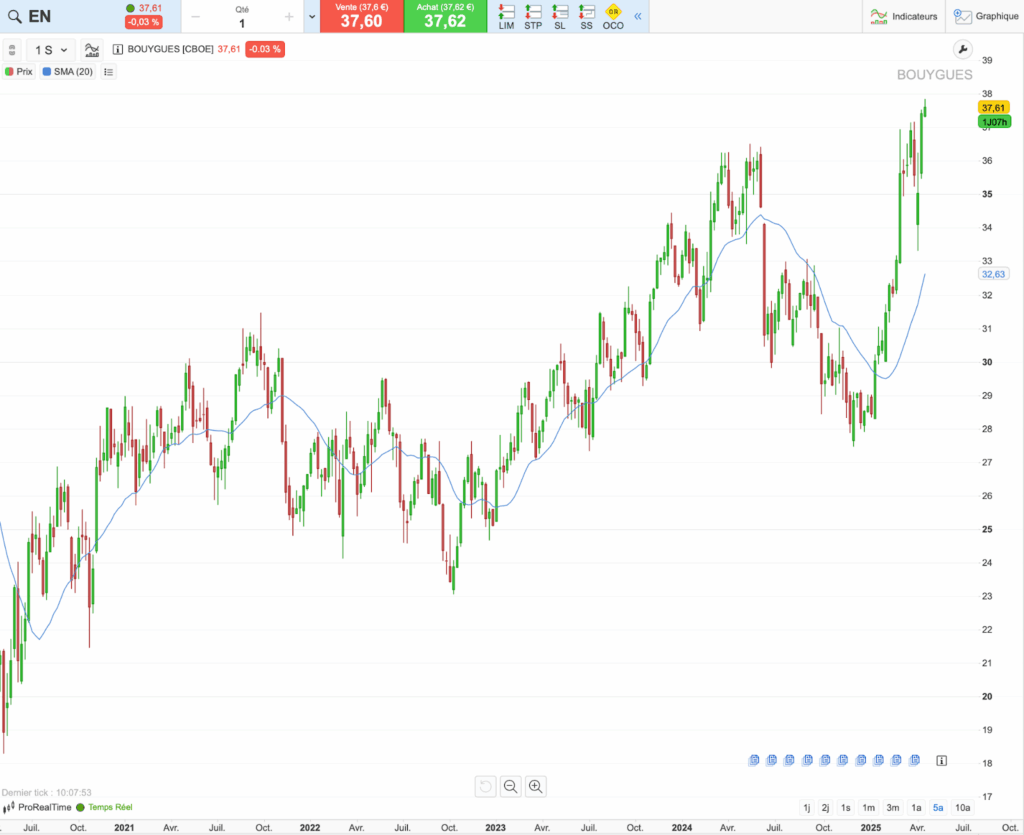Open the leftmost news document icon
This screenshot has height=835, width=1024.
[754, 760]
